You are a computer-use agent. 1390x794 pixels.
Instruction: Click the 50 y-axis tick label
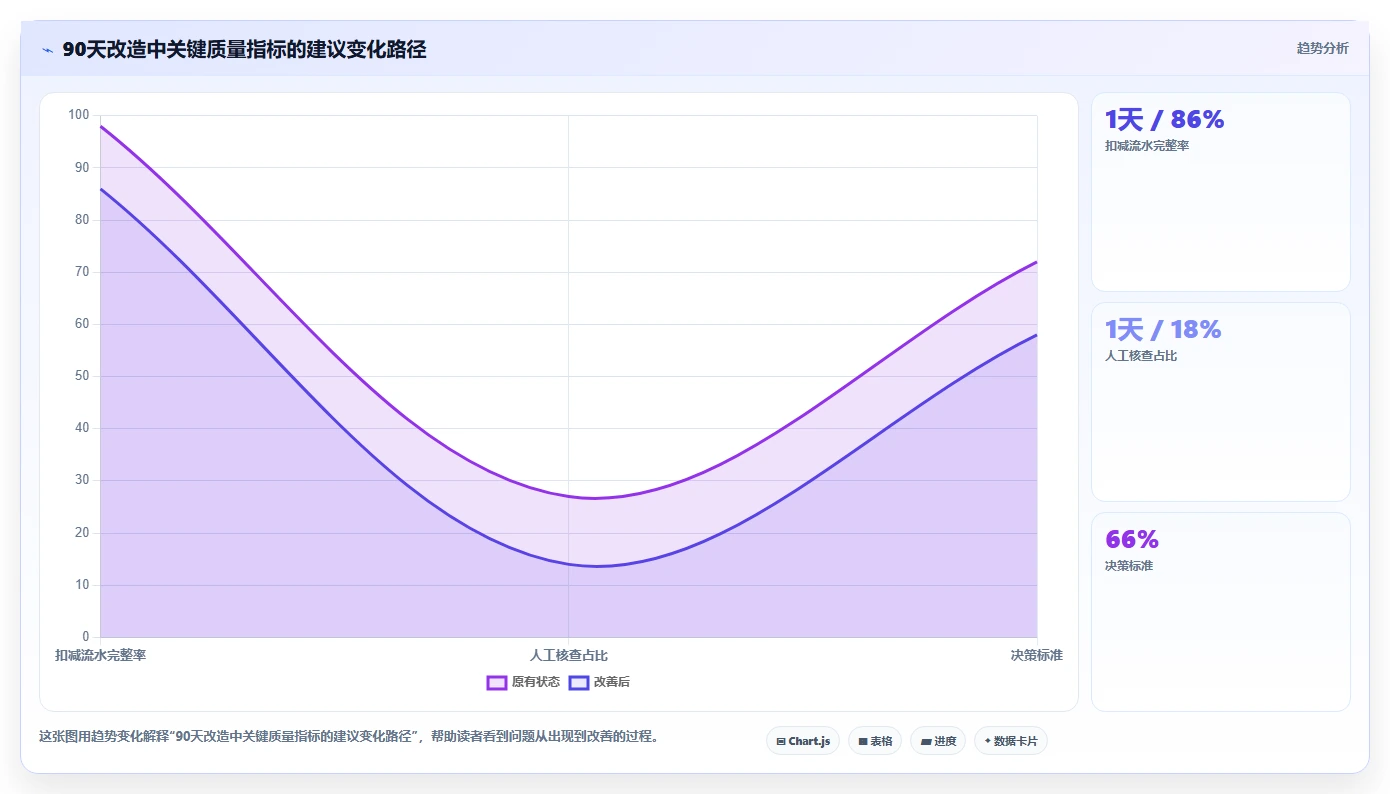(82, 376)
